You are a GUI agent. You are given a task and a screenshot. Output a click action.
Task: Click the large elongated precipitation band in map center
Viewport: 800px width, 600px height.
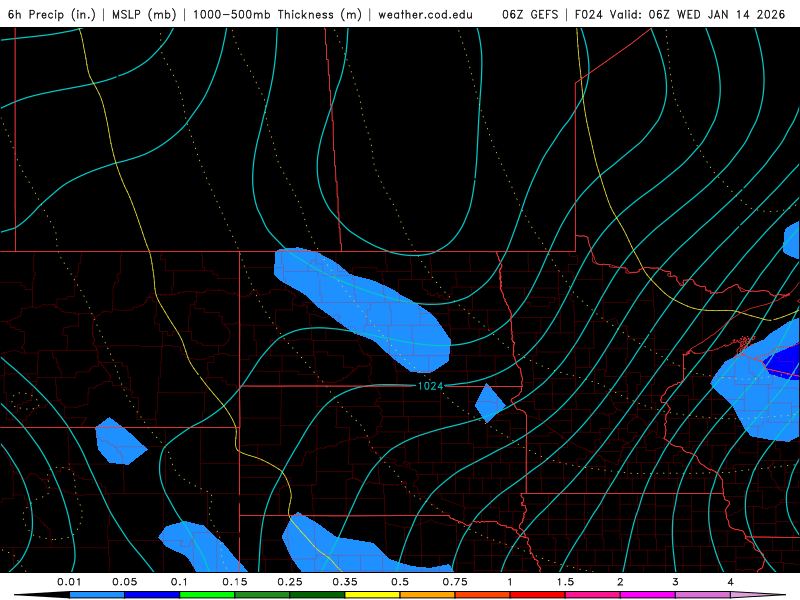362,309
